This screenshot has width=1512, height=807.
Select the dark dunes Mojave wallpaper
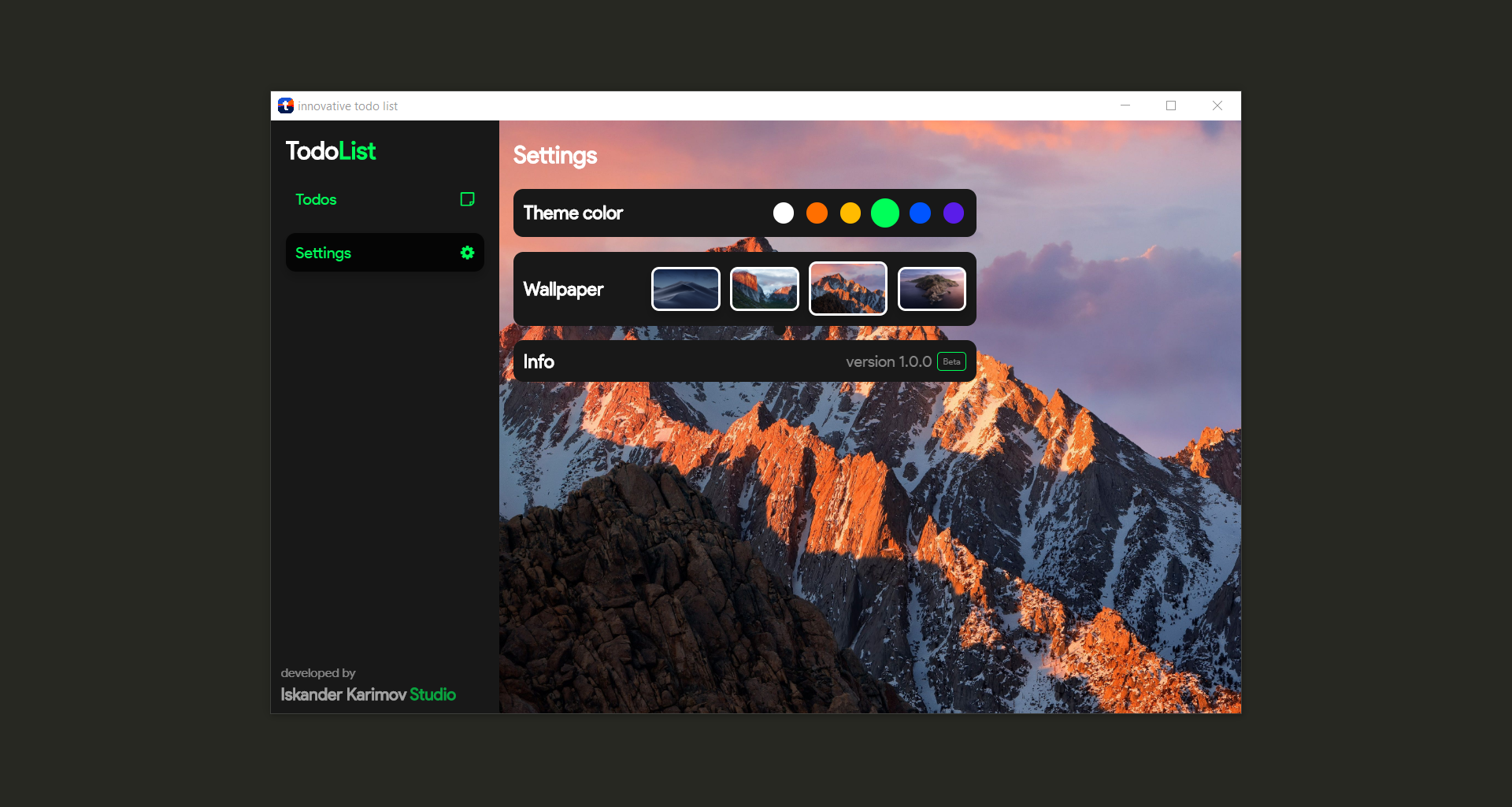[686, 289]
